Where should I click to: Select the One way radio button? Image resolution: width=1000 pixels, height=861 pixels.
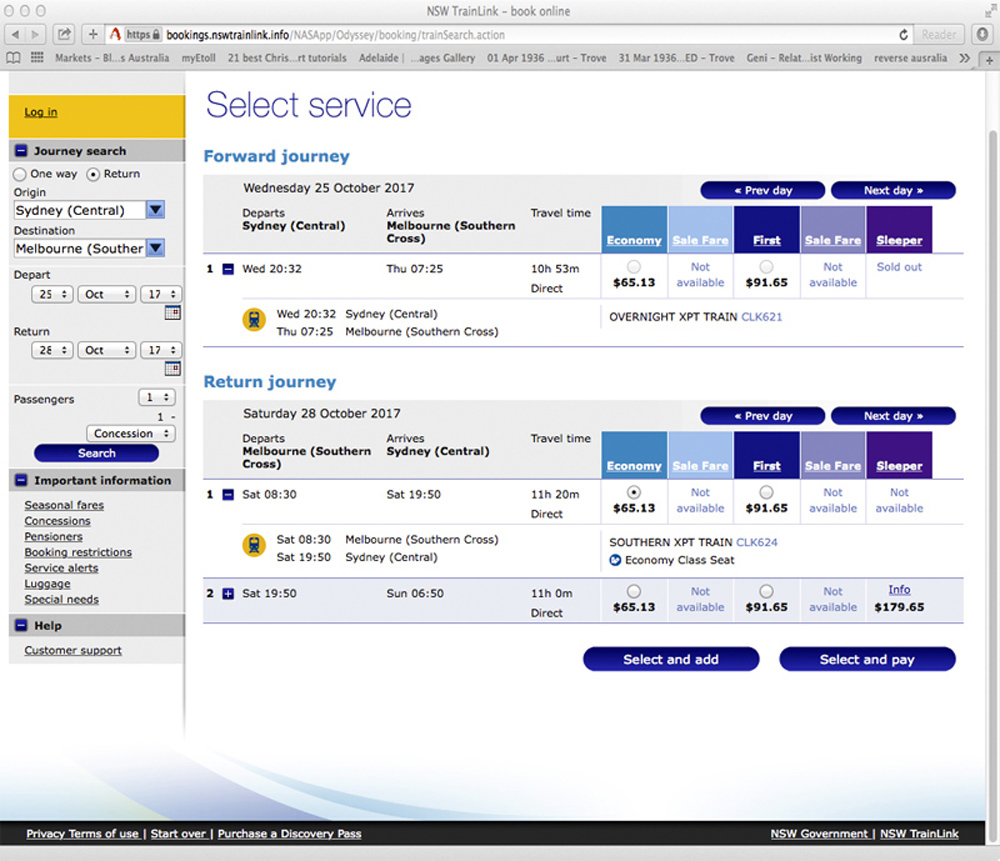20,174
